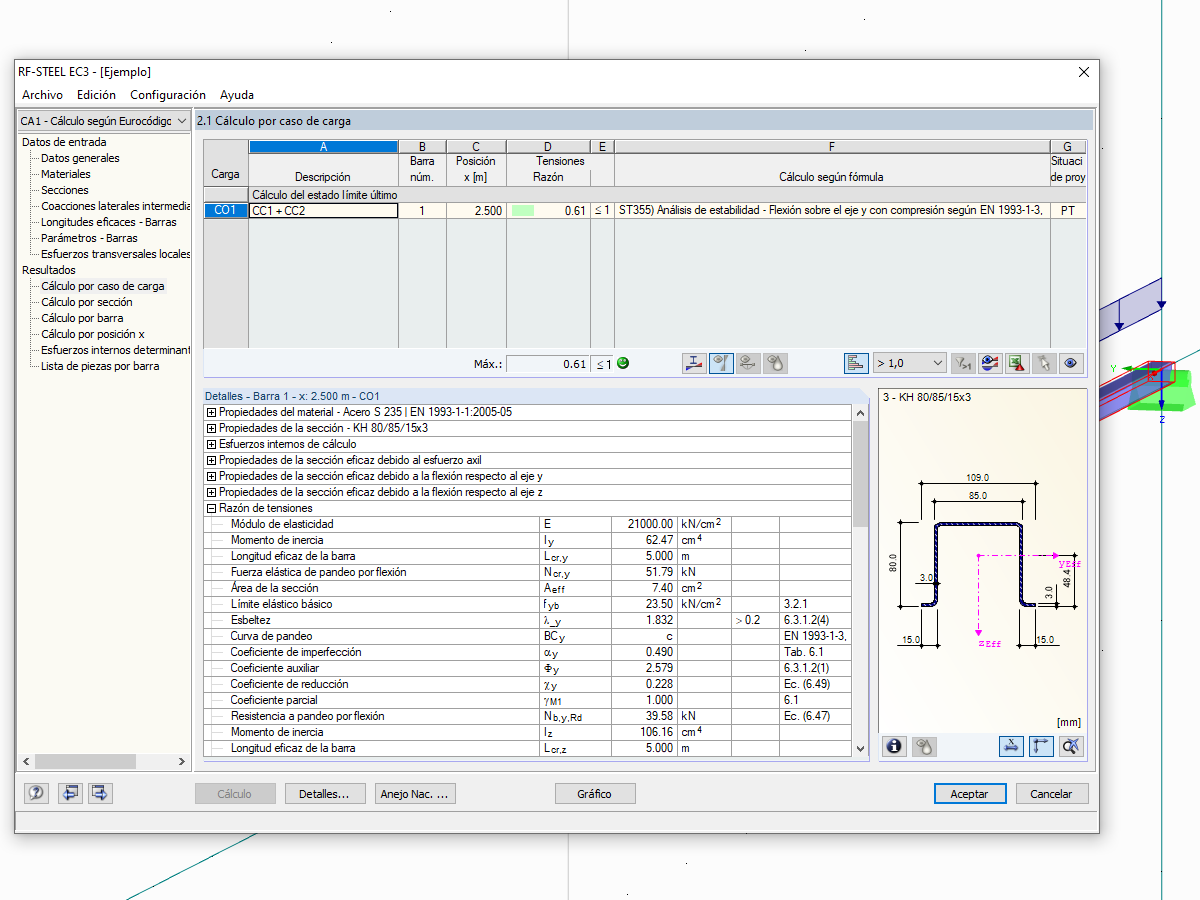Collapse the 'Razón de tensiones' section
Screen dimensions: 1200x900
[x=211, y=508]
